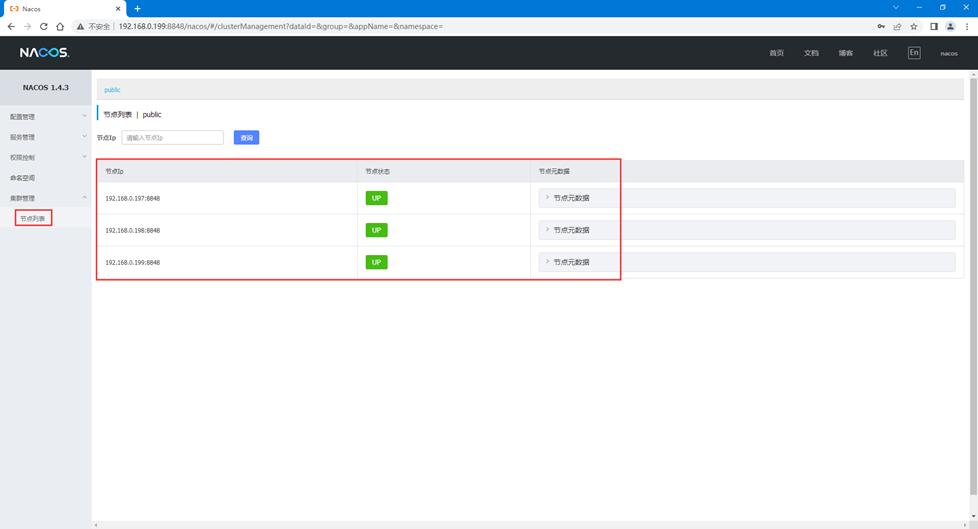978x529 pixels.
Task: Expand the 服务管理 sidebar menu
Action: (x=46, y=137)
